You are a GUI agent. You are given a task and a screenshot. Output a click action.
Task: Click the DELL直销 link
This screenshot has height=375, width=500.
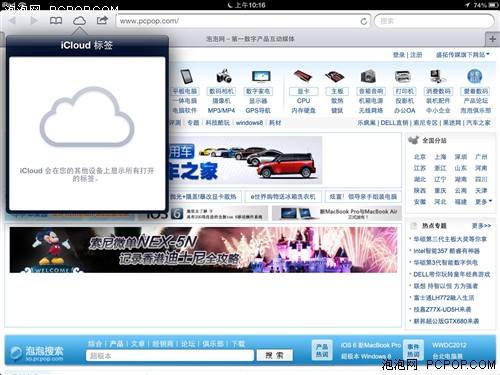395,123
